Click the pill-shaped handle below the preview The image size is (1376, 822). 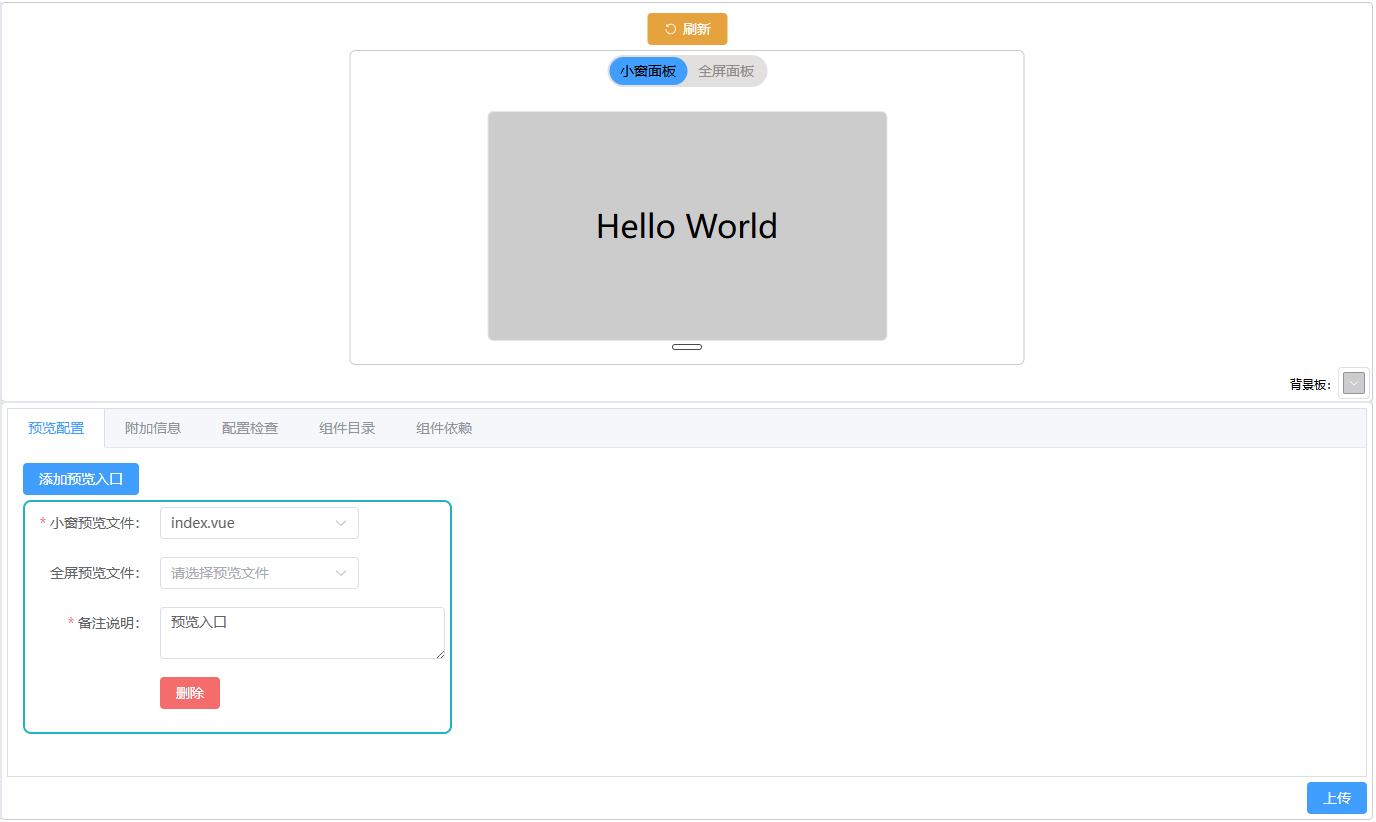687,347
